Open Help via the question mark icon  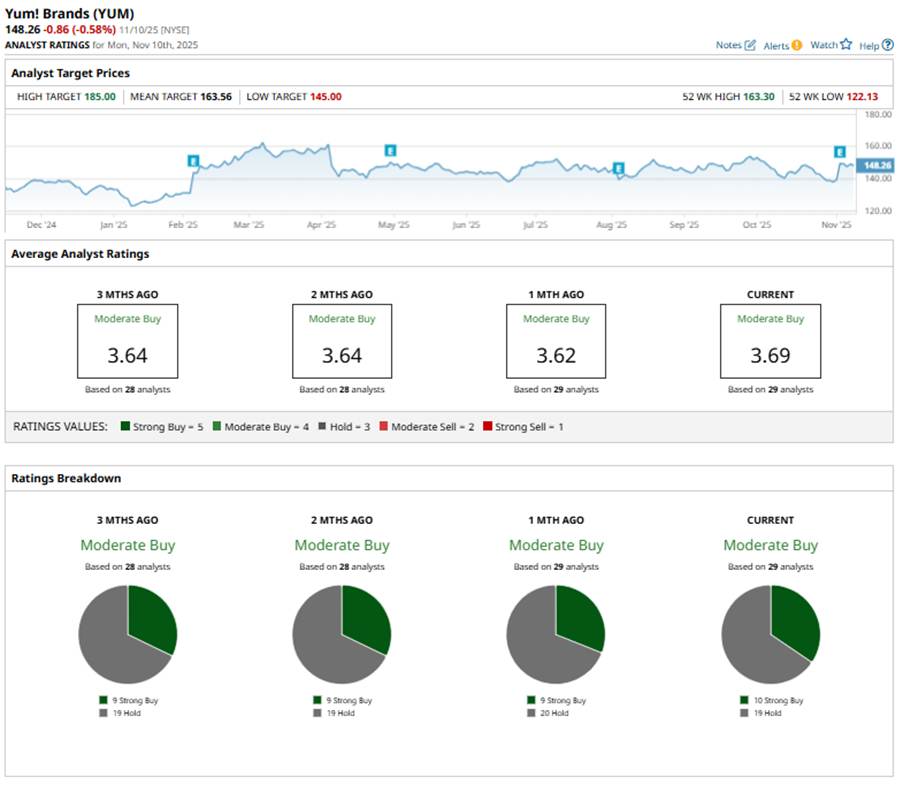(888, 45)
